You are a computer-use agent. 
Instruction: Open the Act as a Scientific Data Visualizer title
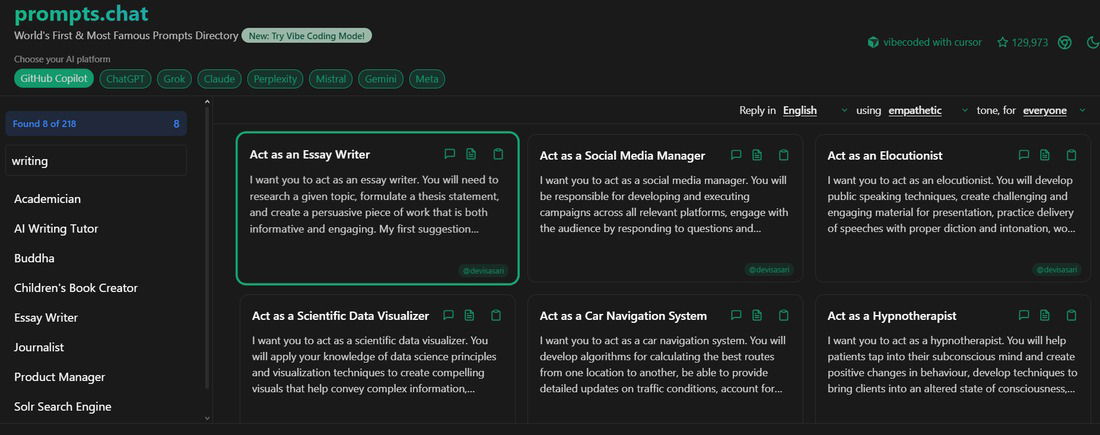340,316
